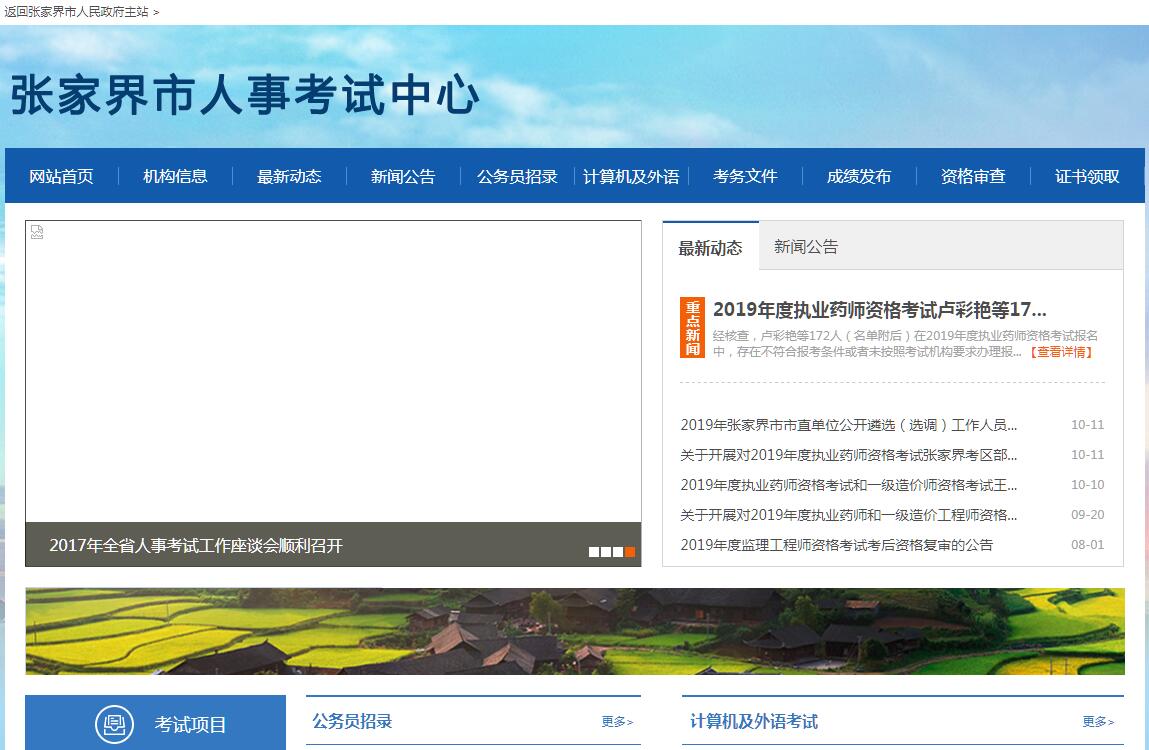Select the second slideshow indicator dot
The height and width of the screenshot is (750, 1149).
tap(606, 552)
